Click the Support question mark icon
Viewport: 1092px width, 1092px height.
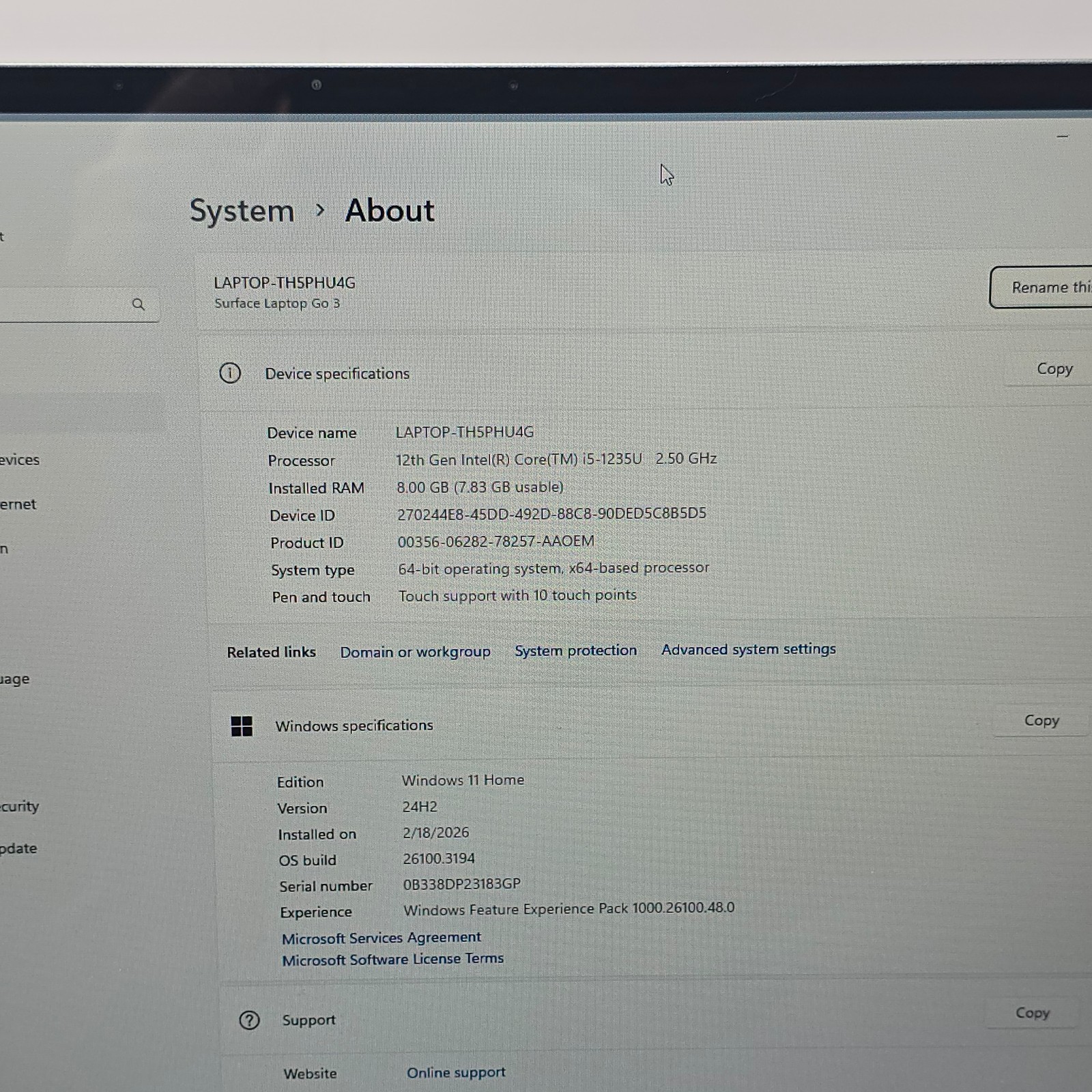[x=249, y=1020]
